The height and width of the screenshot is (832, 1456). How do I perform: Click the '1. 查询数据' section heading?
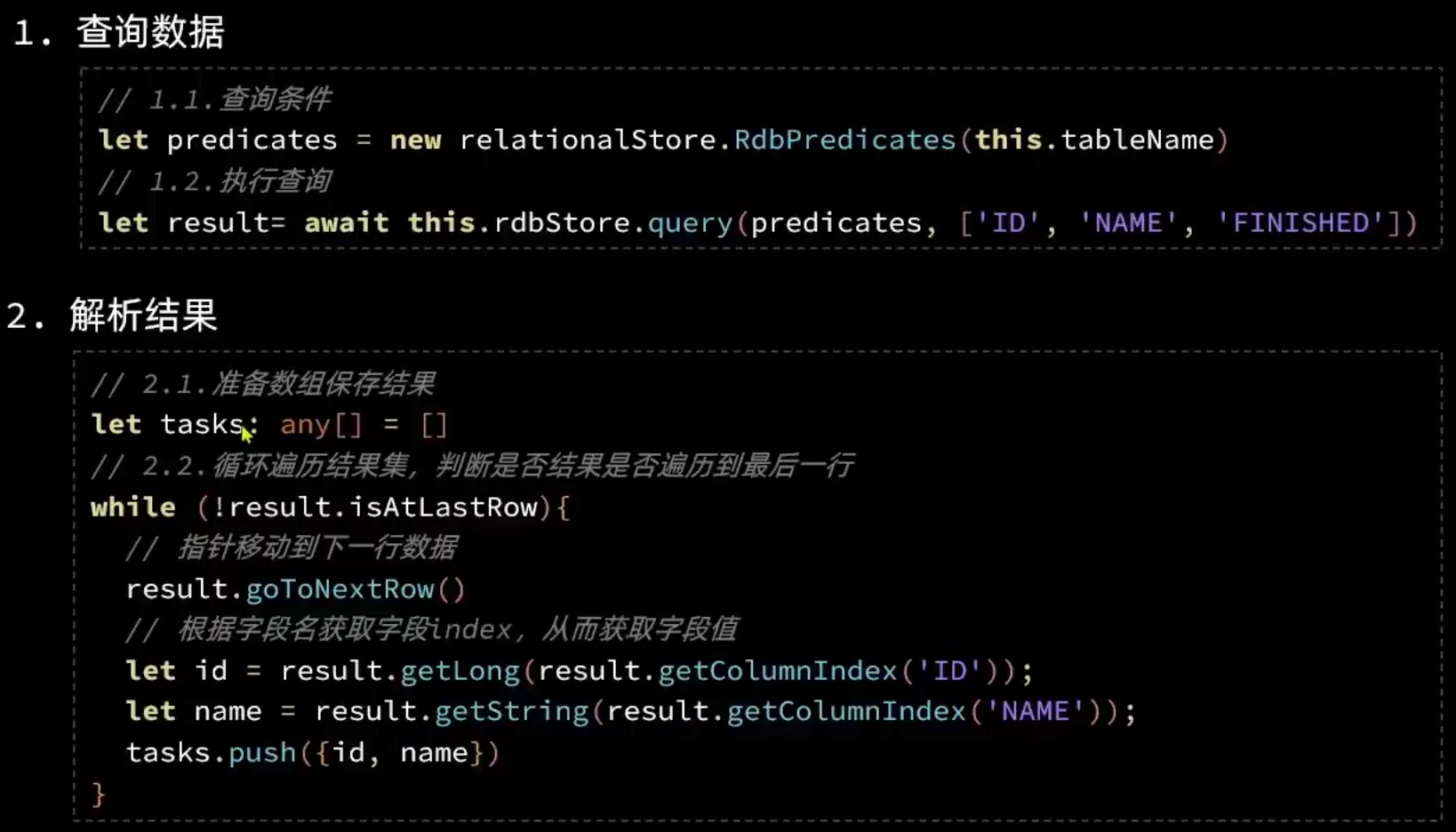click(119, 33)
